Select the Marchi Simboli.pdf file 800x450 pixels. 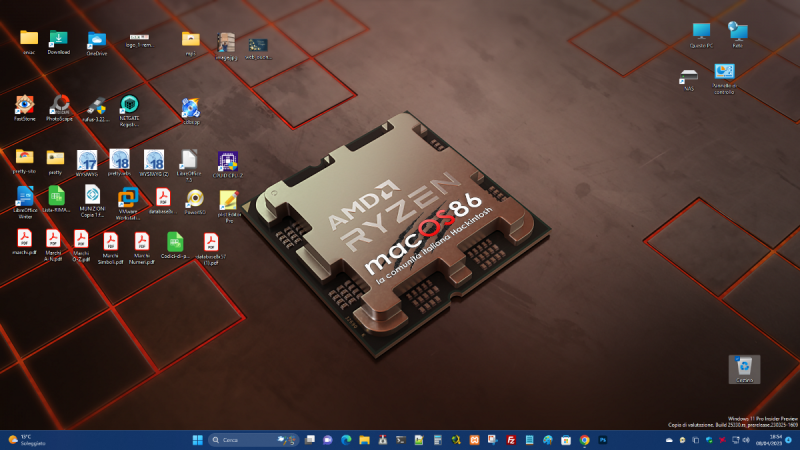[x=110, y=248]
